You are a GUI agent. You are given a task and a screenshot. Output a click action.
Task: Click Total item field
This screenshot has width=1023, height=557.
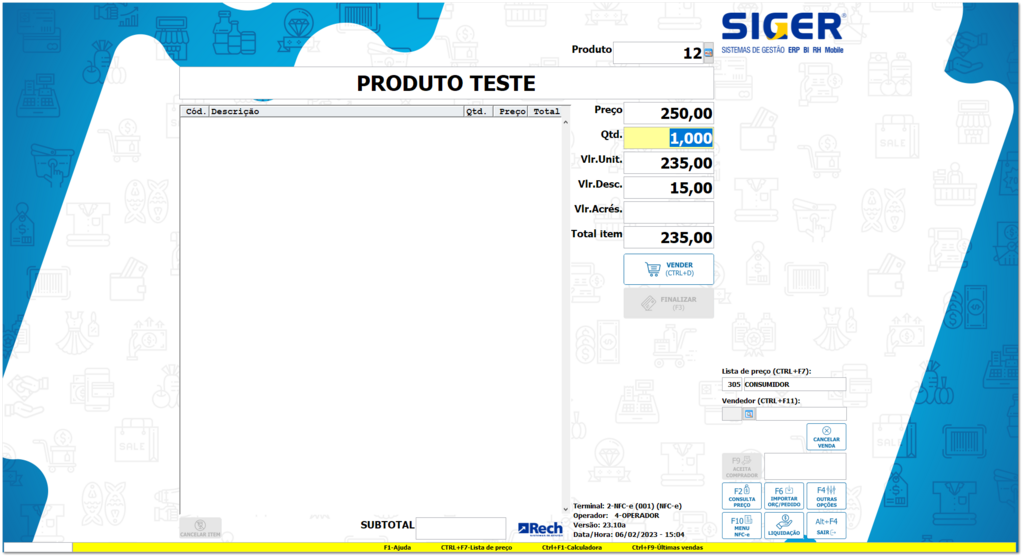click(669, 237)
